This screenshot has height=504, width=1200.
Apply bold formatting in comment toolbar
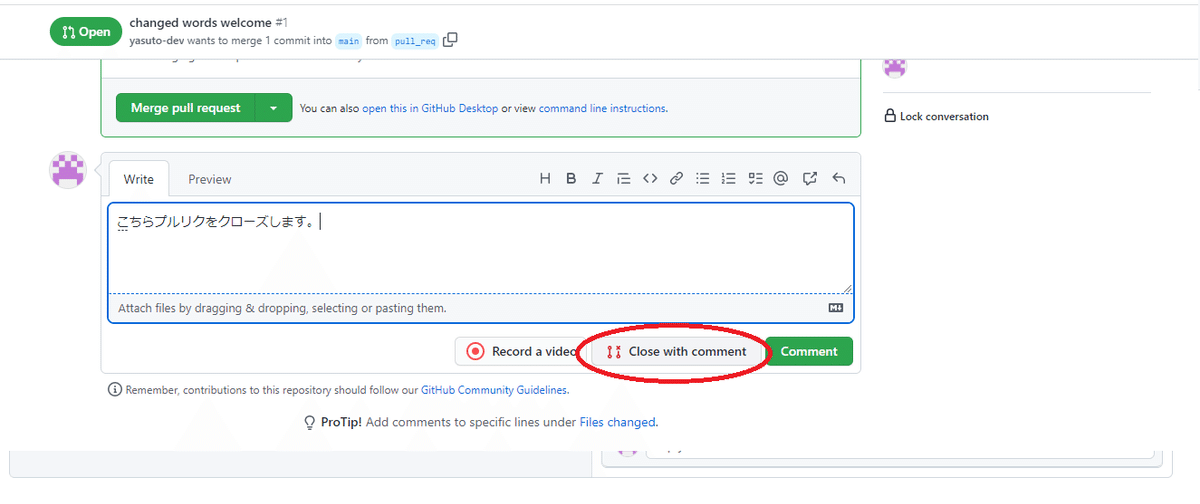[571, 179]
